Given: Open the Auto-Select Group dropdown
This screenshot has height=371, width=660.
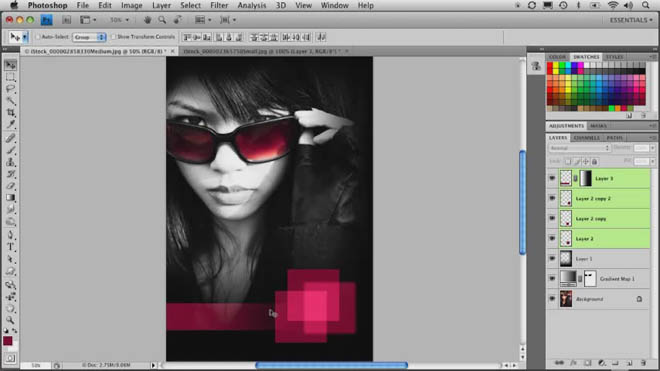Looking at the screenshot, I should [89, 37].
